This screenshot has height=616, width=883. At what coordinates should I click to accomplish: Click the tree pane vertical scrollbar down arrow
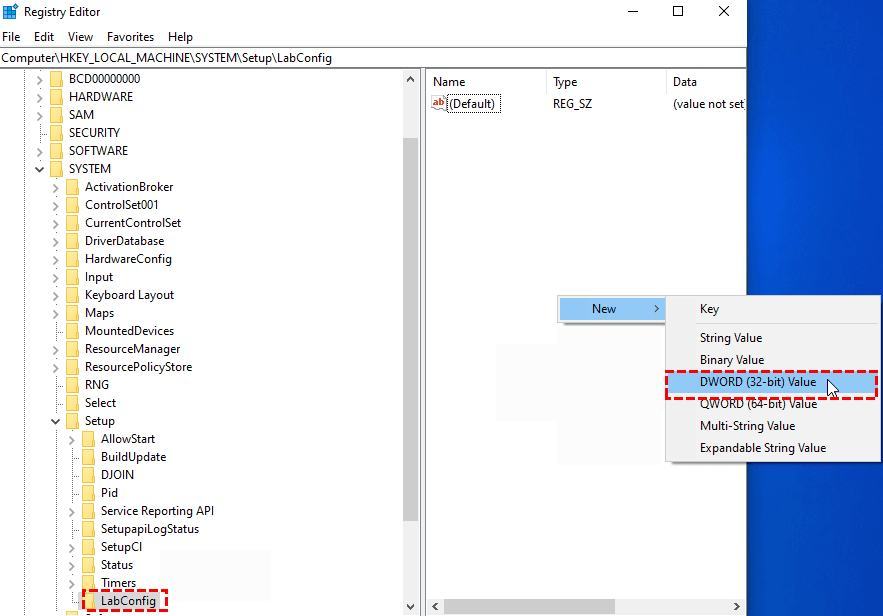410,606
